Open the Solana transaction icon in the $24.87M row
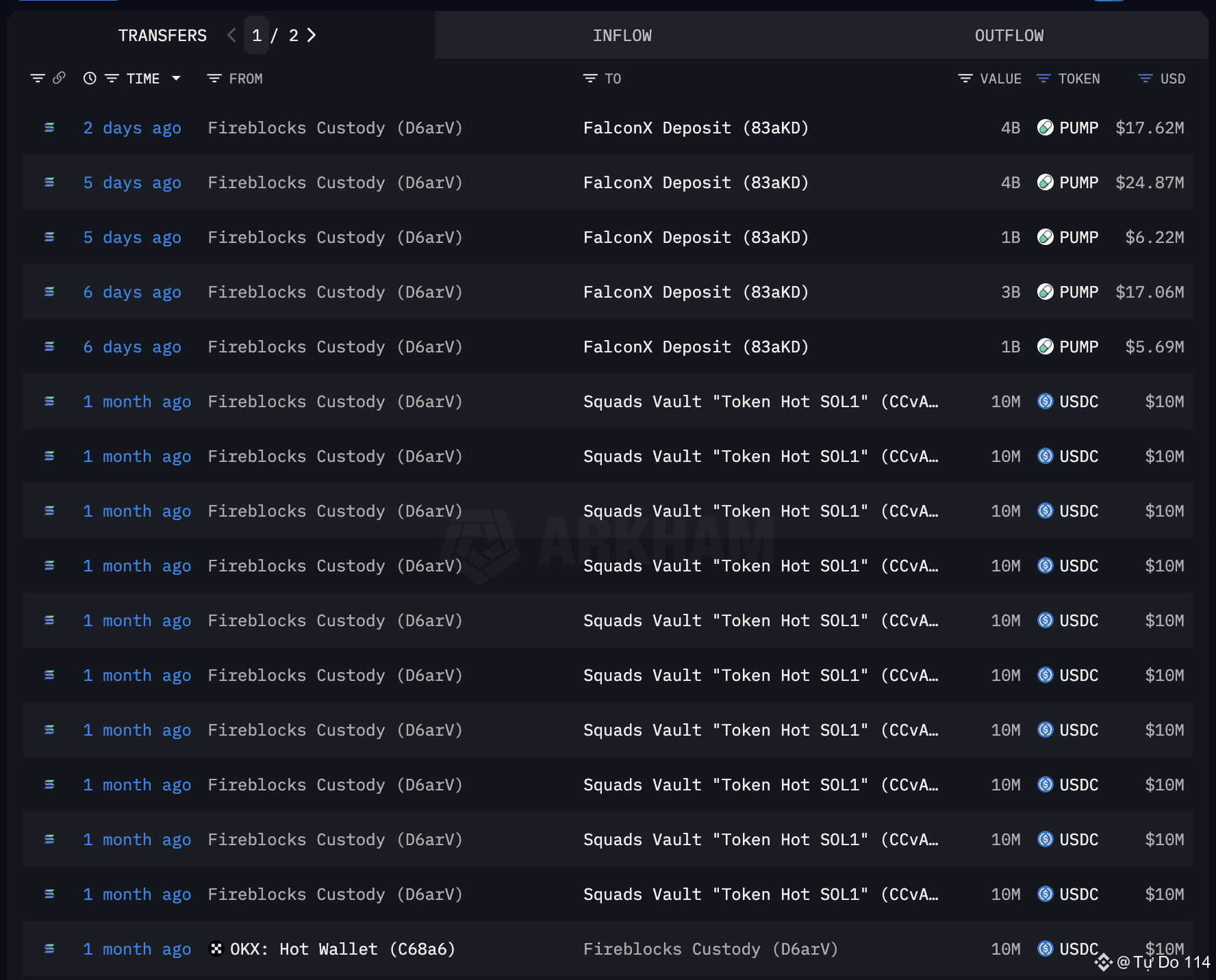Image resolution: width=1216 pixels, height=980 pixels. pos(49,182)
